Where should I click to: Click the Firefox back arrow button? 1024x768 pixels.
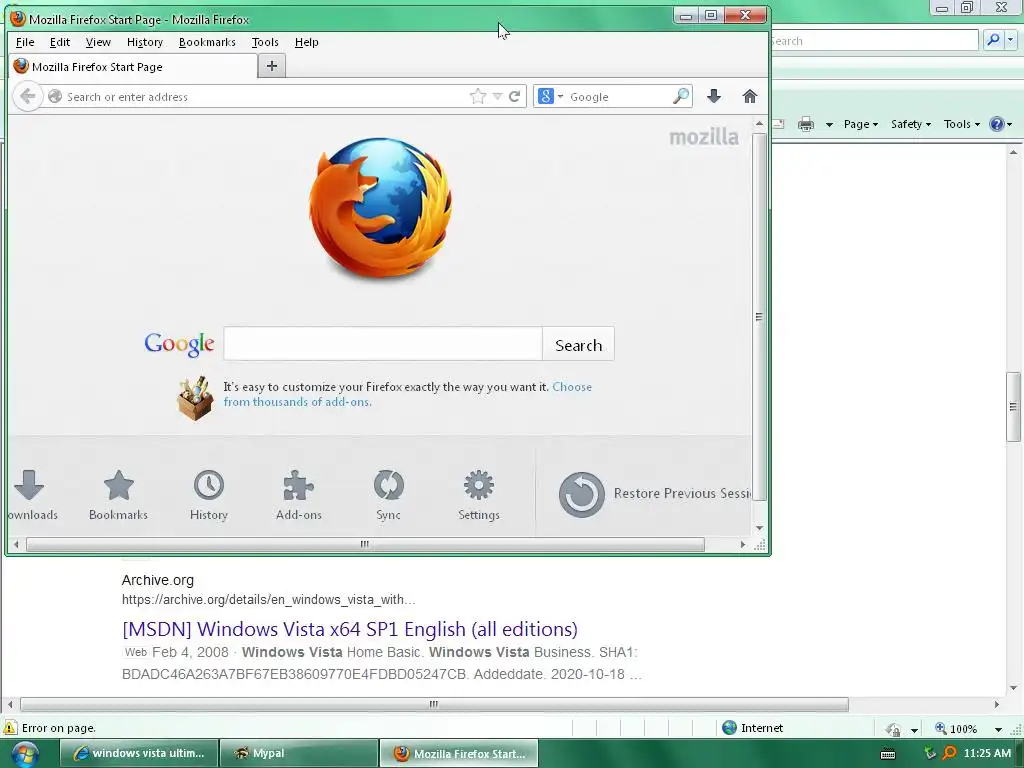pos(27,97)
